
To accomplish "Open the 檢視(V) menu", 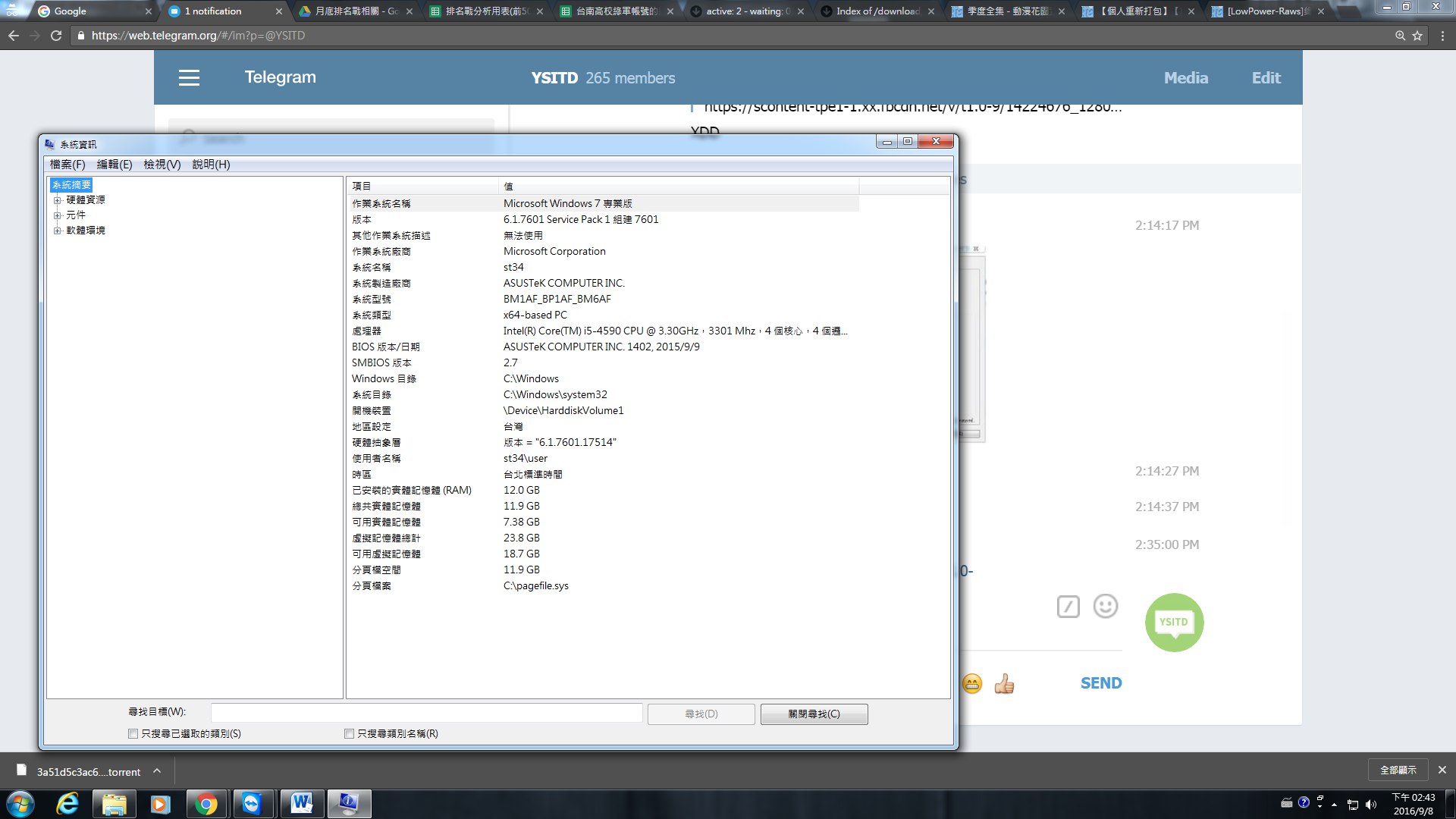I will (x=162, y=165).
